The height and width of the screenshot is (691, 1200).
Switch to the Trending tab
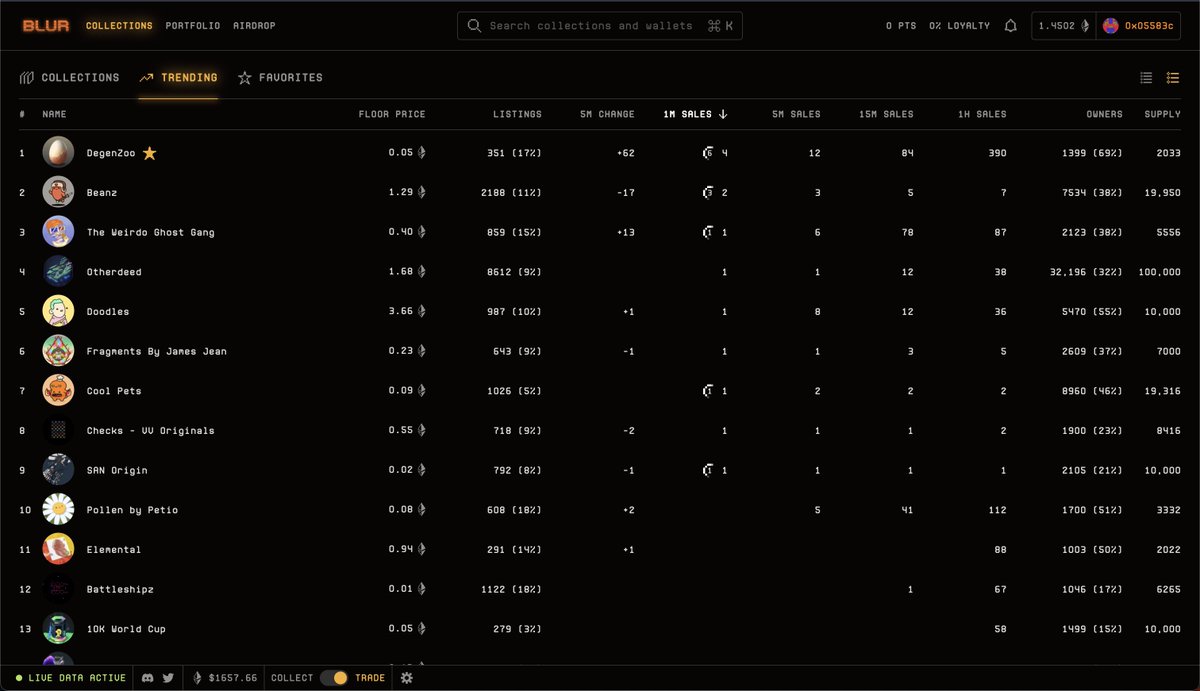pos(178,78)
